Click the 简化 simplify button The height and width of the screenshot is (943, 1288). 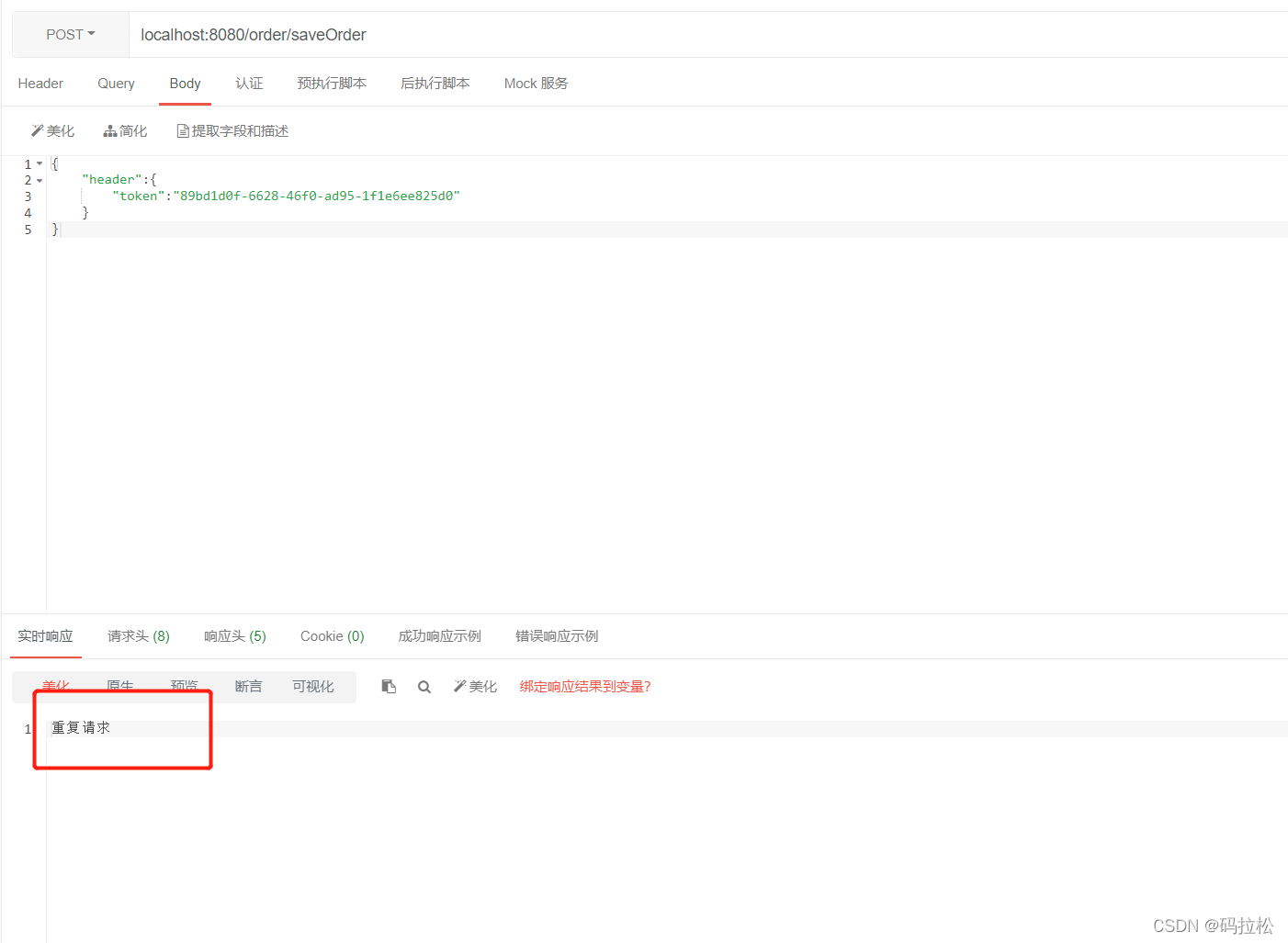tap(125, 131)
